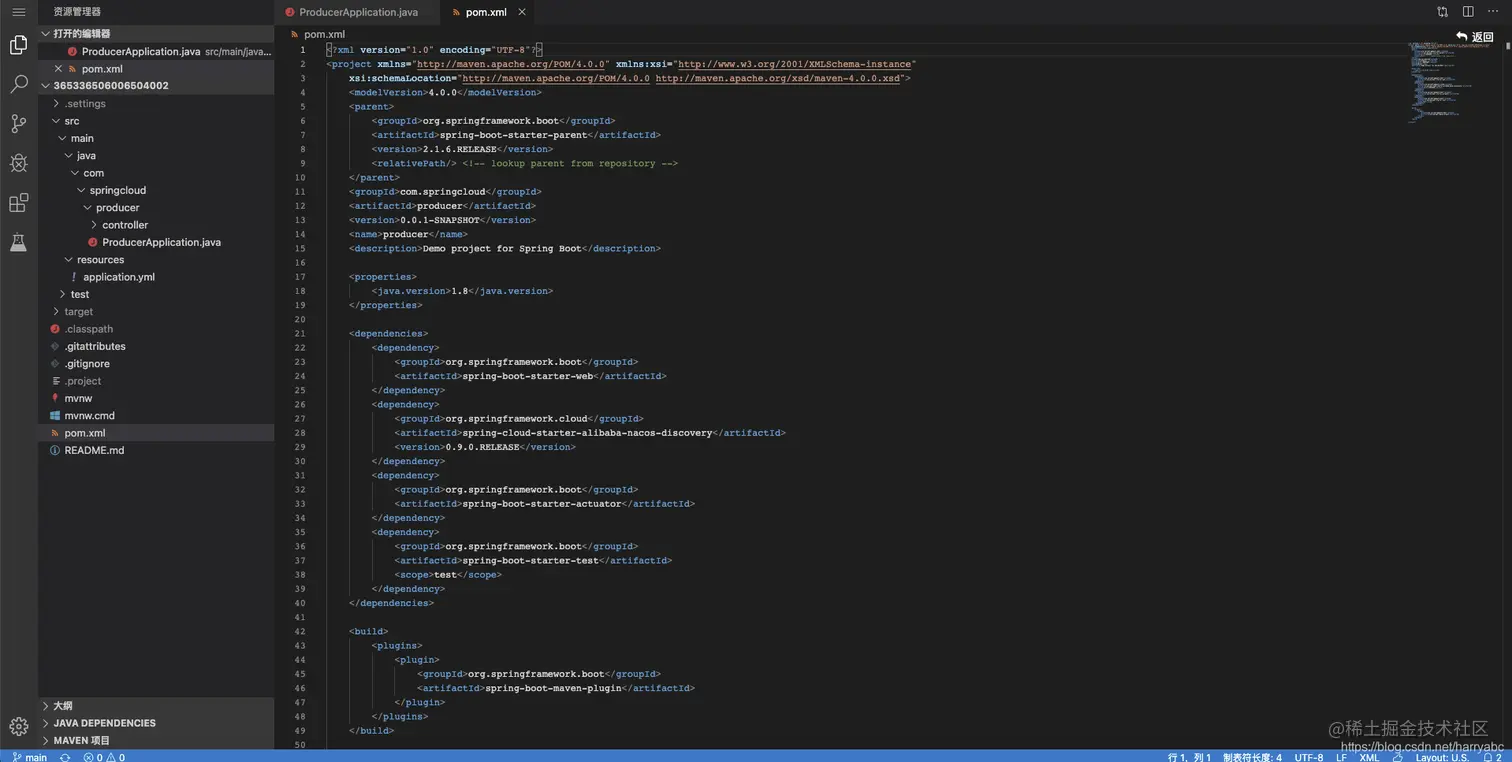The image size is (1512, 762).
Task: Open the .classpath file
Action: tap(156, 329)
